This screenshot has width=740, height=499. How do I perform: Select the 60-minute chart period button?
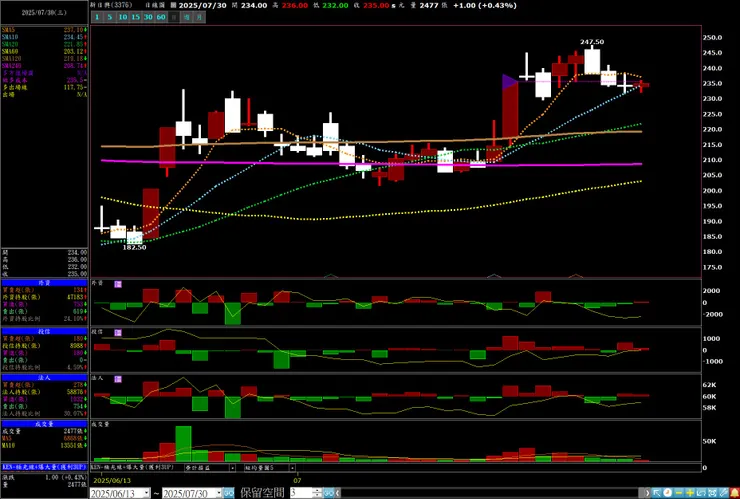pyautogui.click(x=161, y=17)
